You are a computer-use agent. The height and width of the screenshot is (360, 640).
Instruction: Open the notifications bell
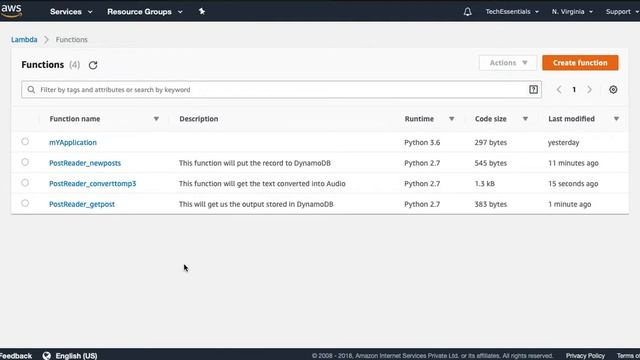468,11
